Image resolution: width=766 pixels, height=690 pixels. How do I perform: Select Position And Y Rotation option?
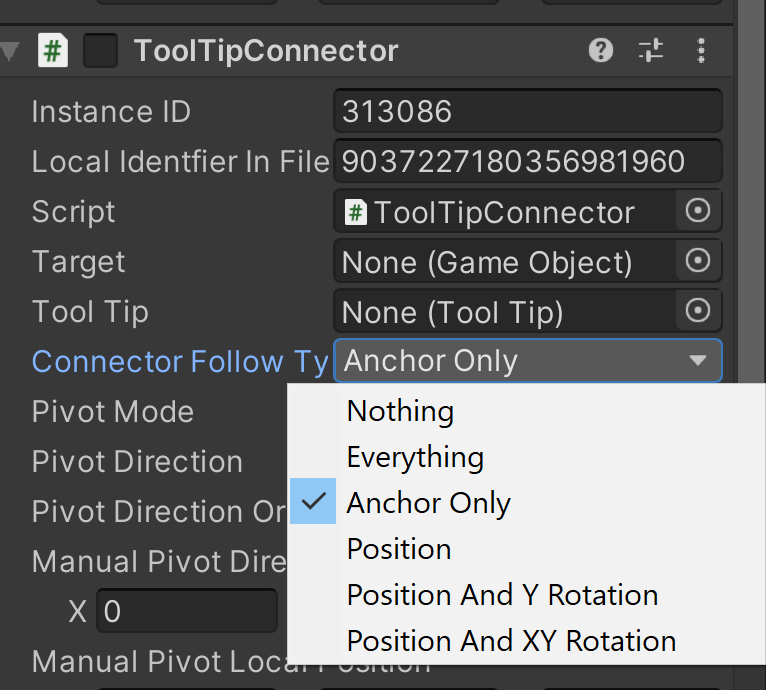pos(502,595)
